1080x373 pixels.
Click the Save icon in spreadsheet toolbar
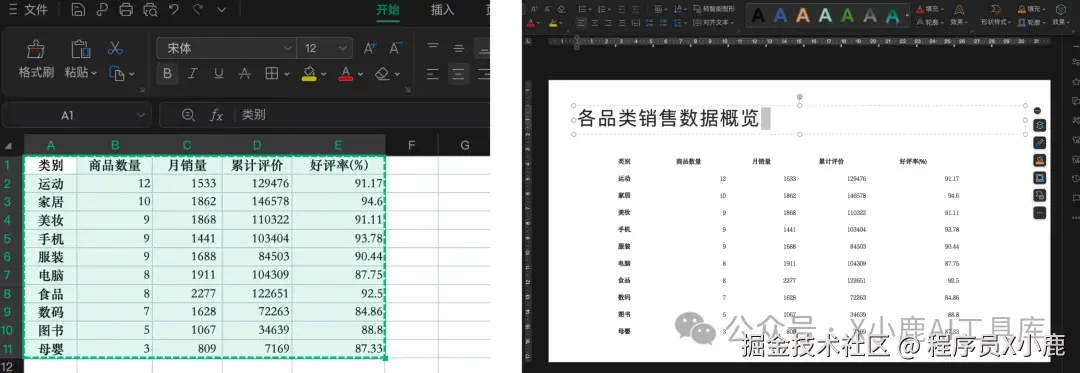(78, 10)
